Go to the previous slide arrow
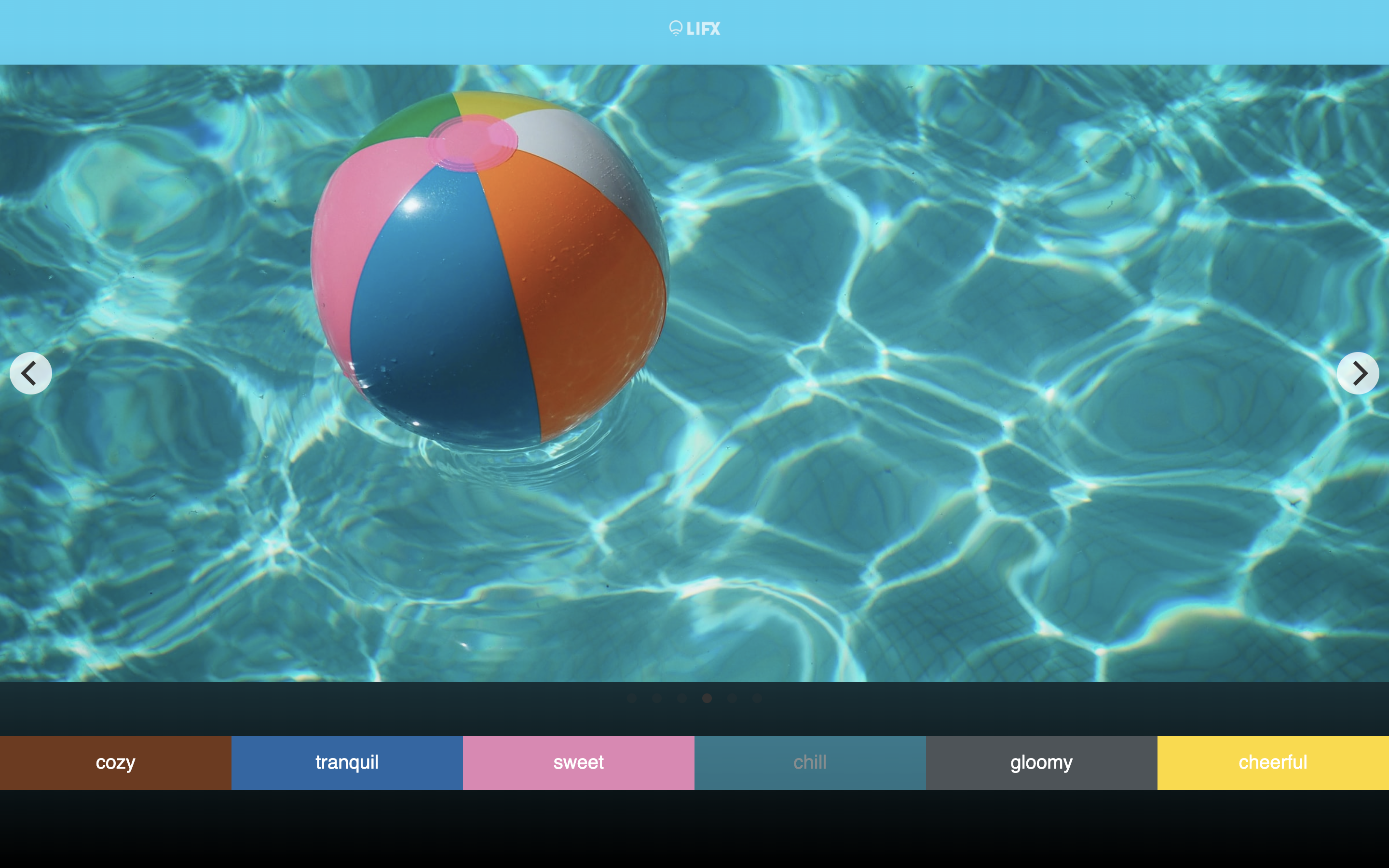This screenshot has height=868, width=1389. click(x=31, y=373)
